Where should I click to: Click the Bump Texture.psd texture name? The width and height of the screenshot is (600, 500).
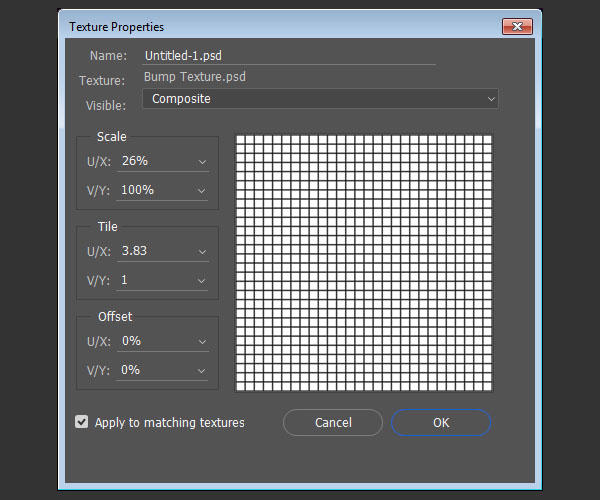195,77
